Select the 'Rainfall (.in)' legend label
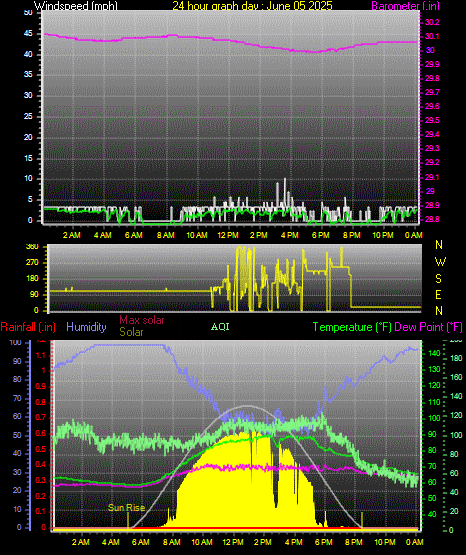The height and width of the screenshot is (555, 466). click(x=28, y=327)
